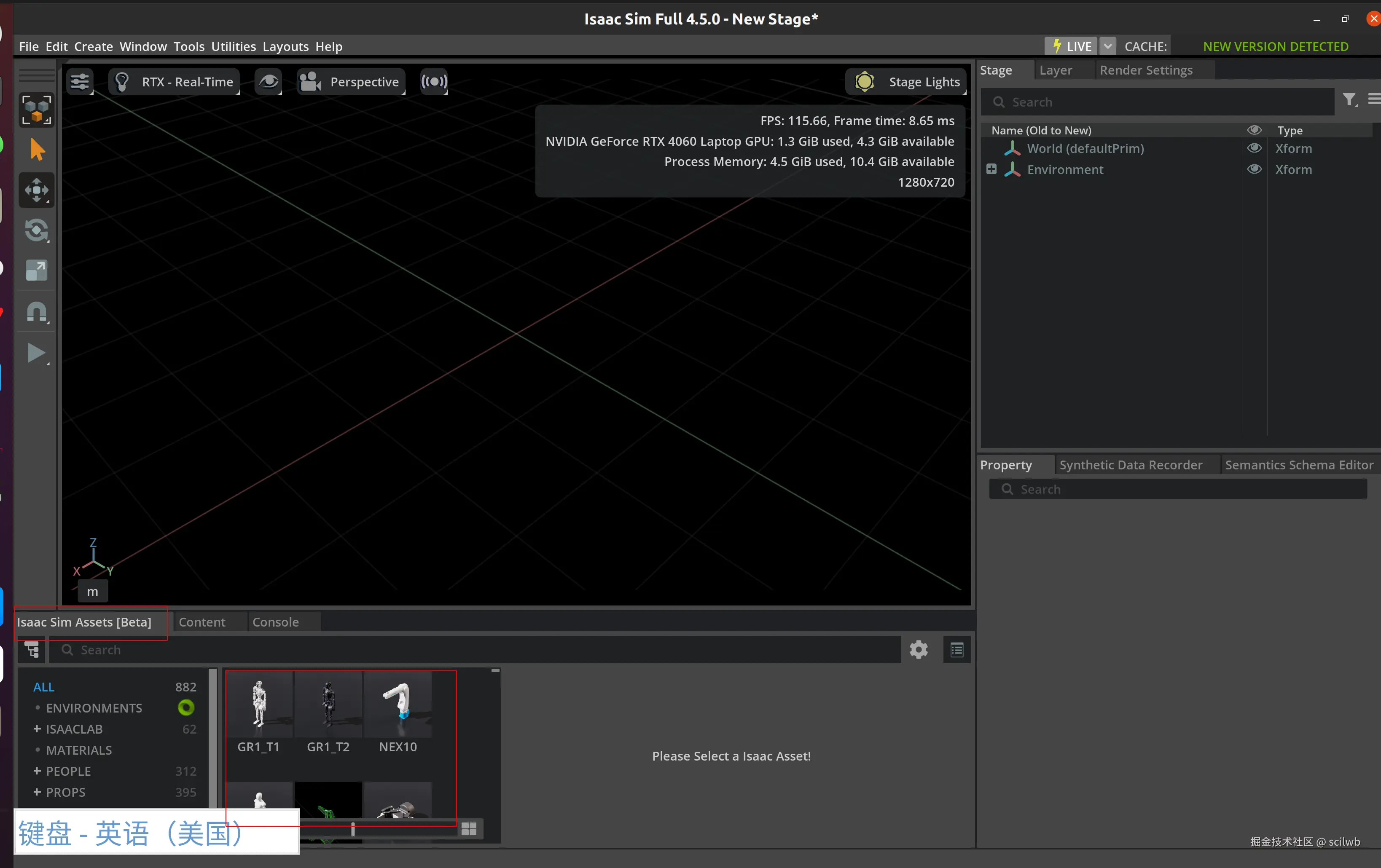Choose the Scale tool
1381x868 pixels.
point(37,271)
